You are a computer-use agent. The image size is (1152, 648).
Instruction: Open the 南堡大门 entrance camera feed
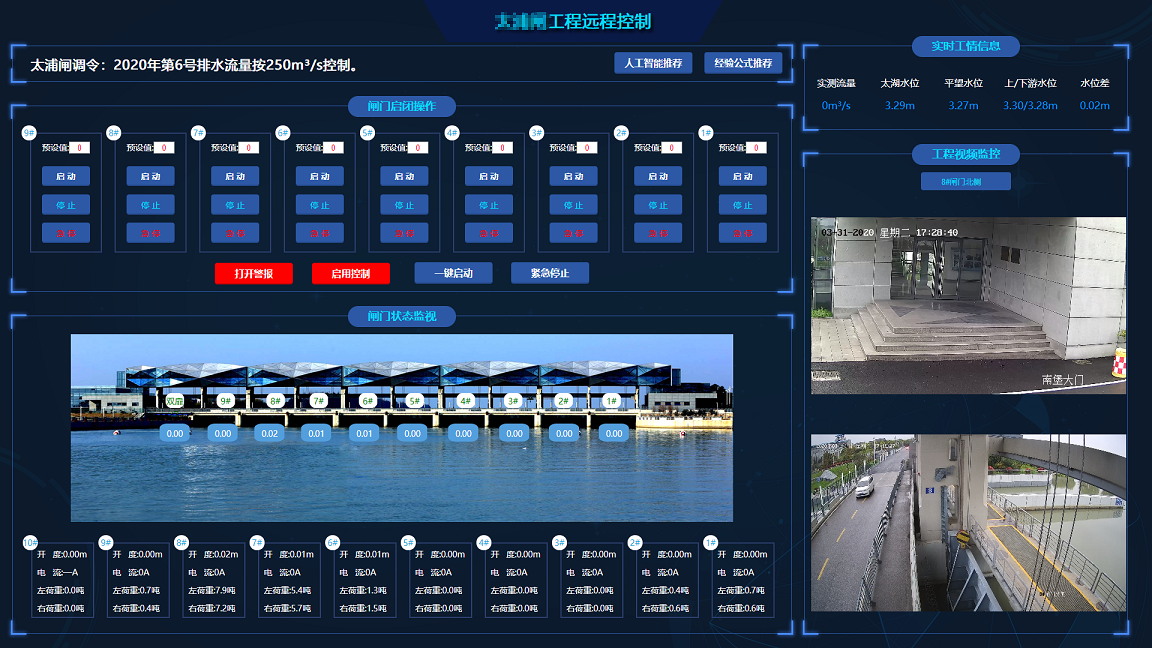coord(968,305)
